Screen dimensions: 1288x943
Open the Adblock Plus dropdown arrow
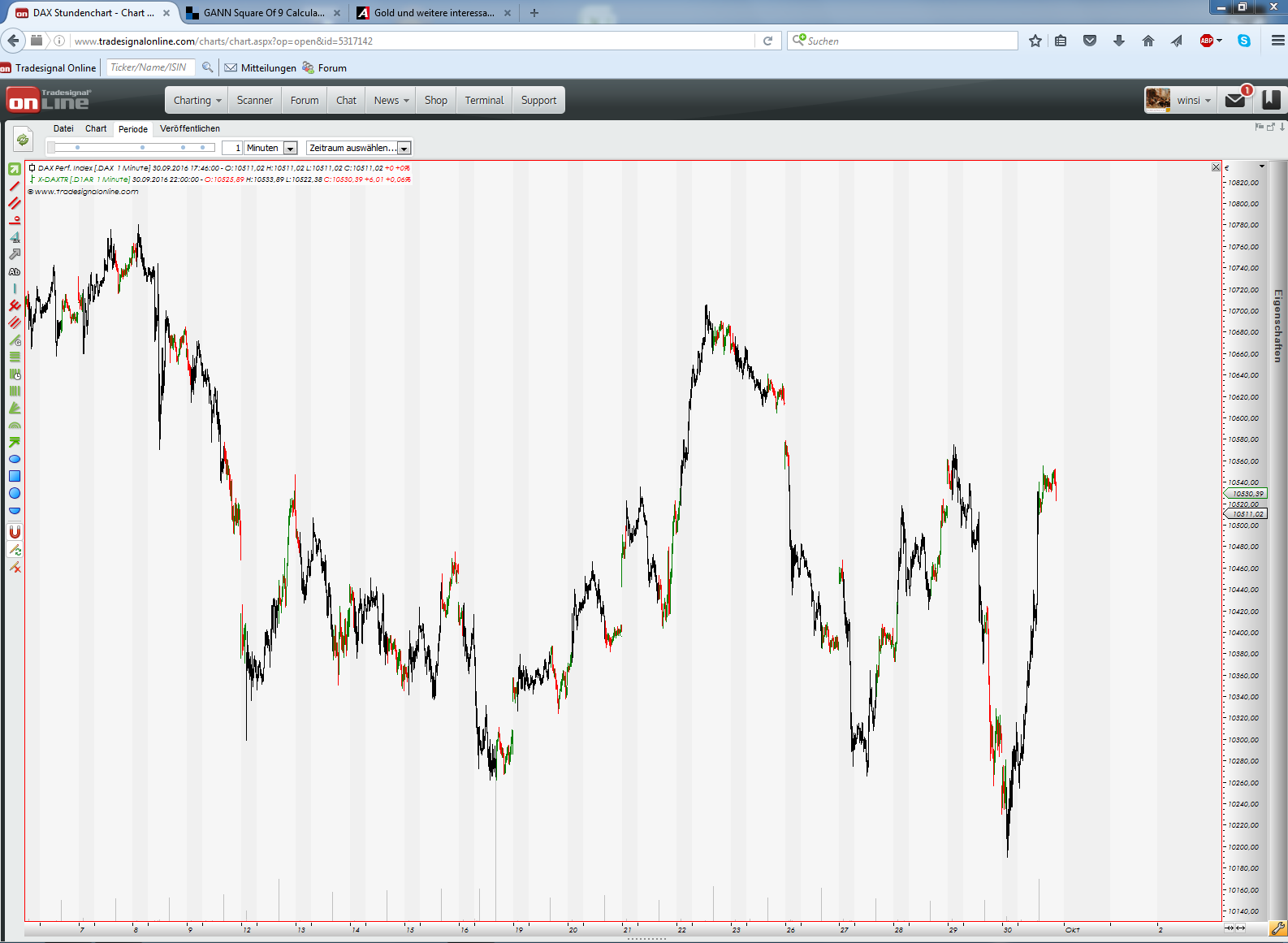(x=1219, y=41)
